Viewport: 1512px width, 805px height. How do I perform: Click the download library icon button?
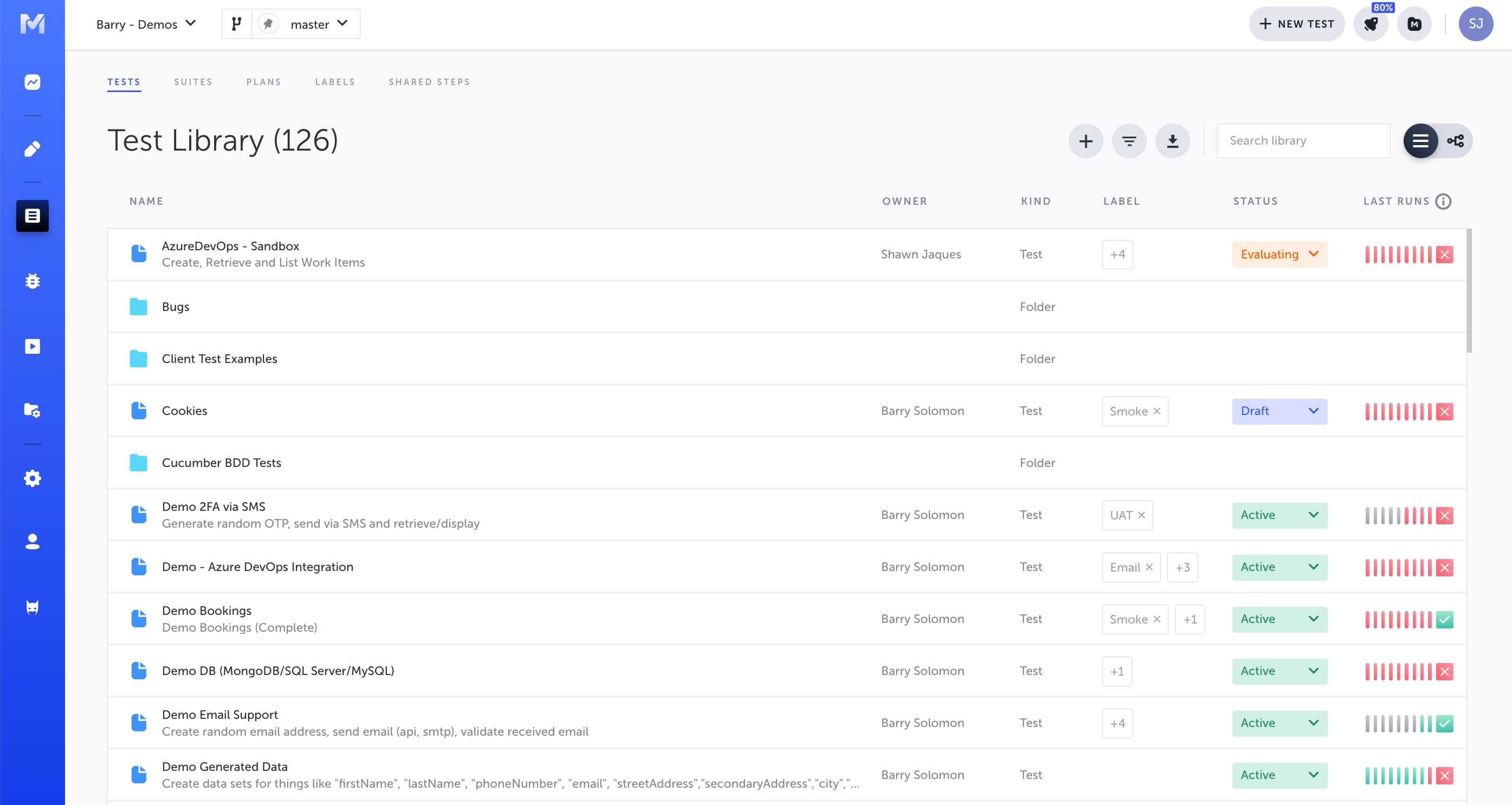[1172, 141]
